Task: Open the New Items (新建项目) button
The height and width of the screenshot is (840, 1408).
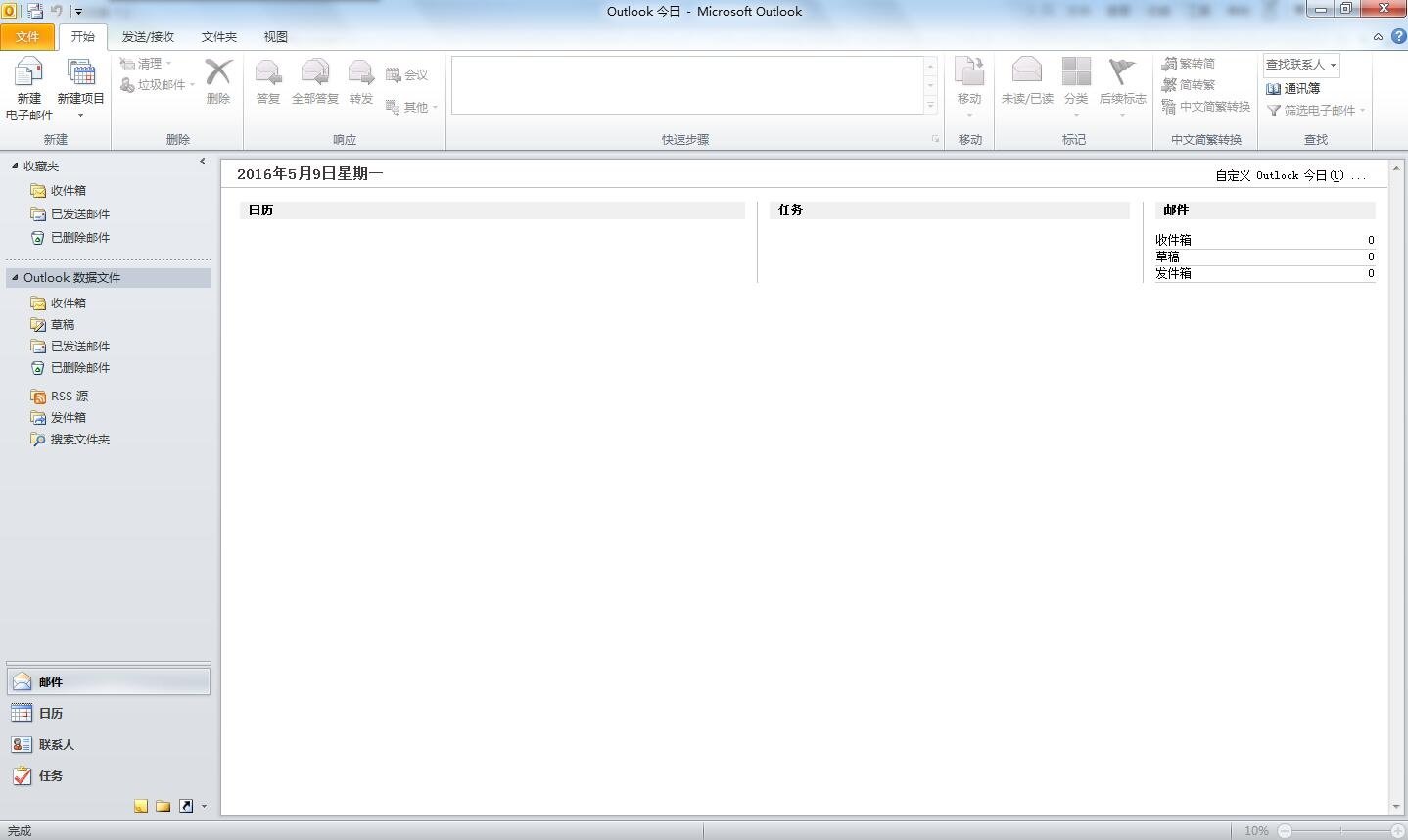Action: pyautogui.click(x=80, y=86)
